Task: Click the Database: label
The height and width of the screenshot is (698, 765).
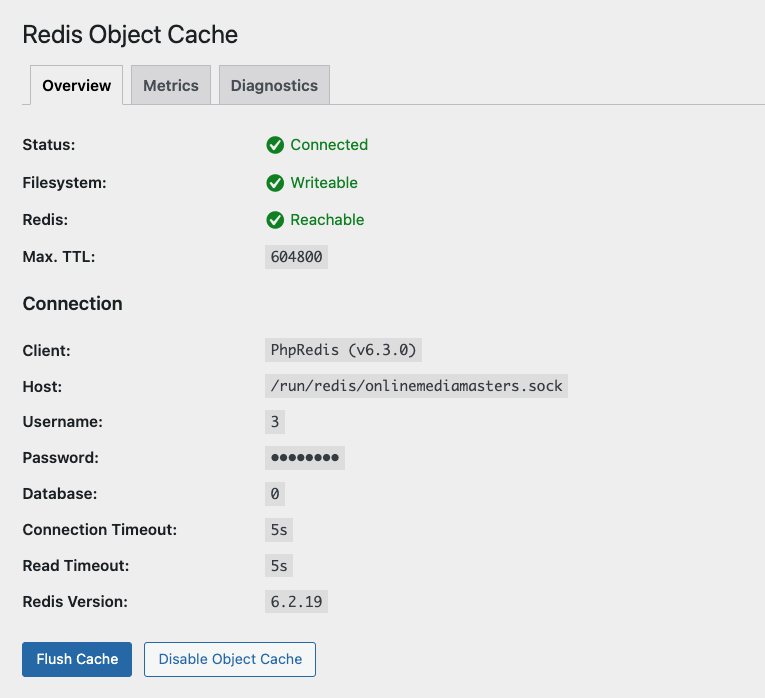Action: pyautogui.click(x=60, y=494)
